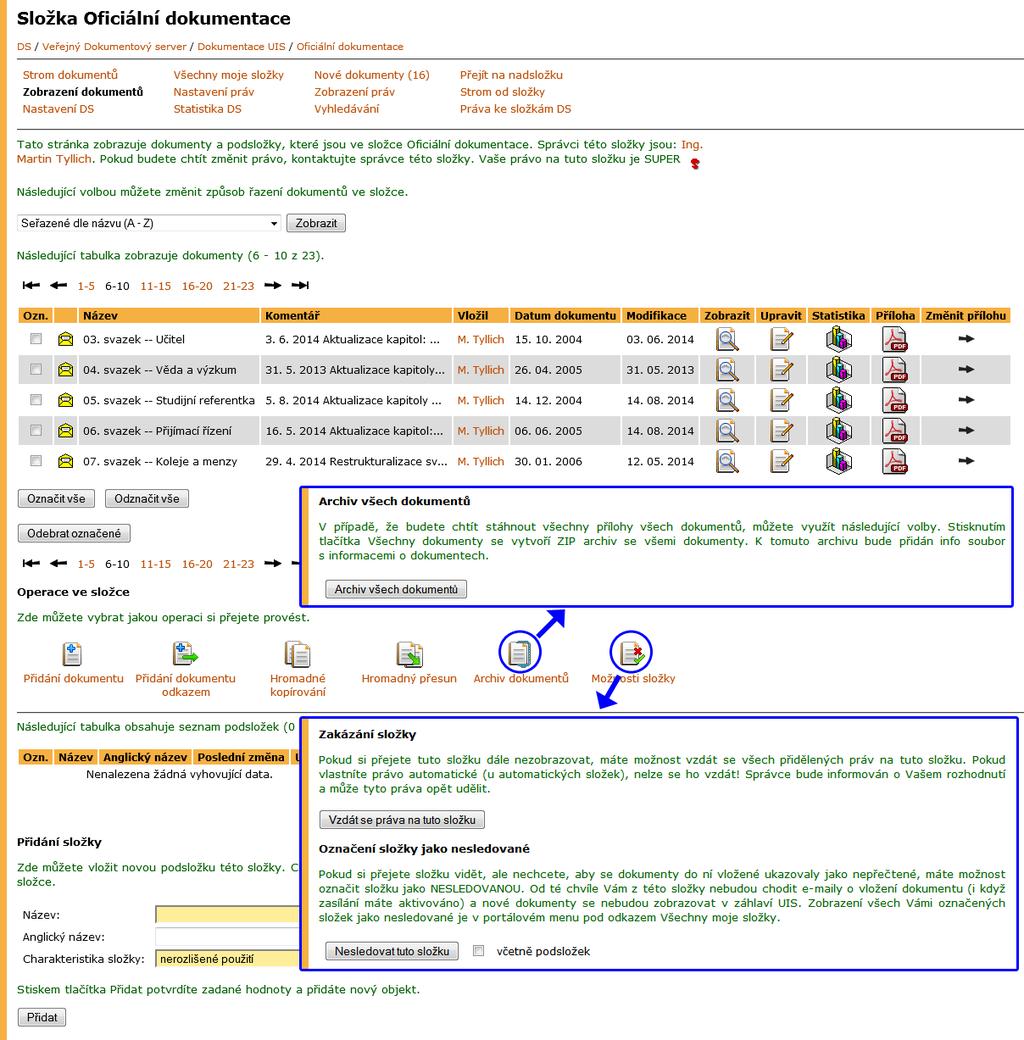This screenshot has height=1040, width=1024.
Task: Open Nastavení práv
Action: click(x=214, y=92)
